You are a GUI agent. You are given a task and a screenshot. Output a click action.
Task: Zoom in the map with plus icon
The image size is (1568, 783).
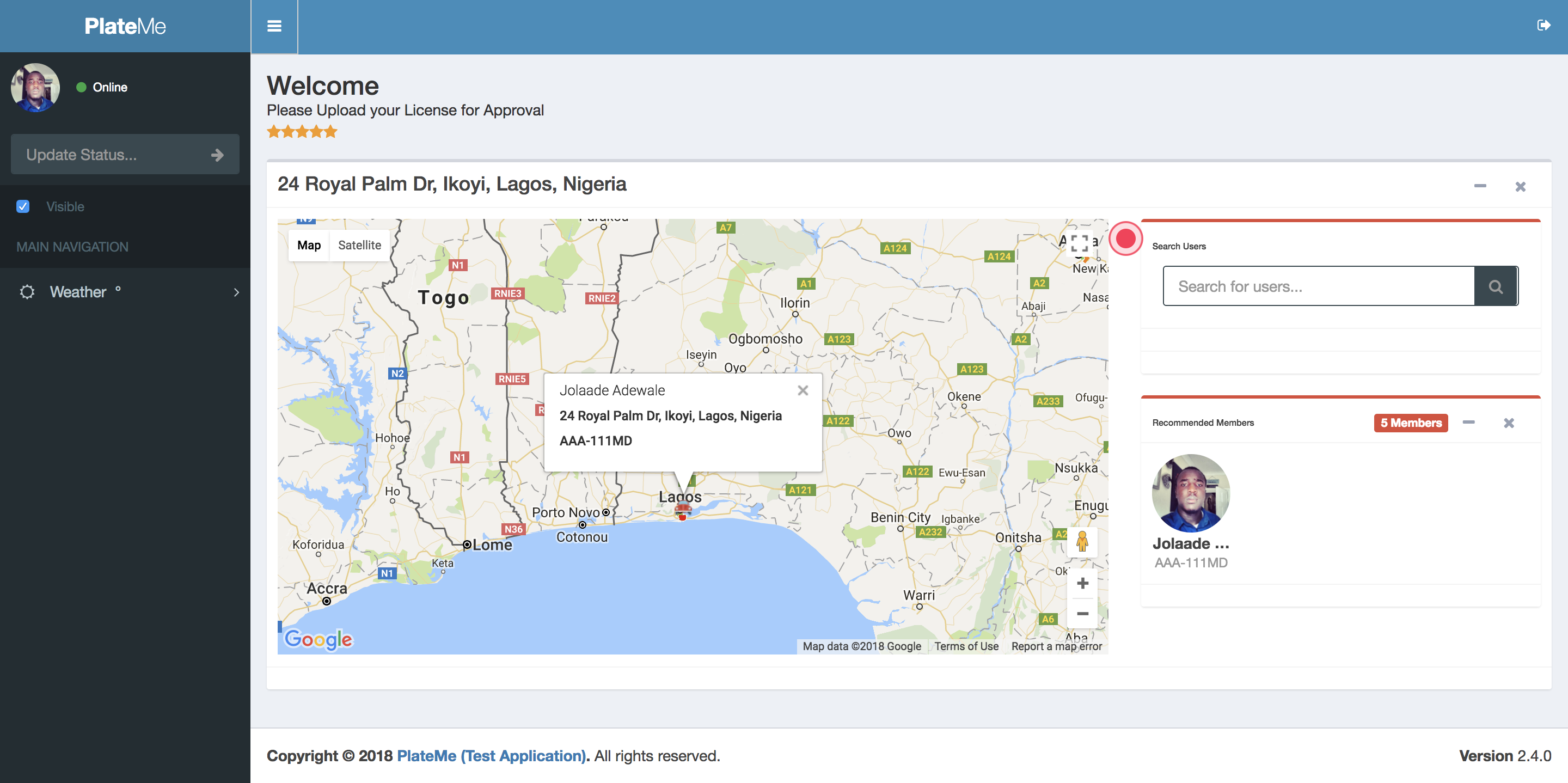1082,583
